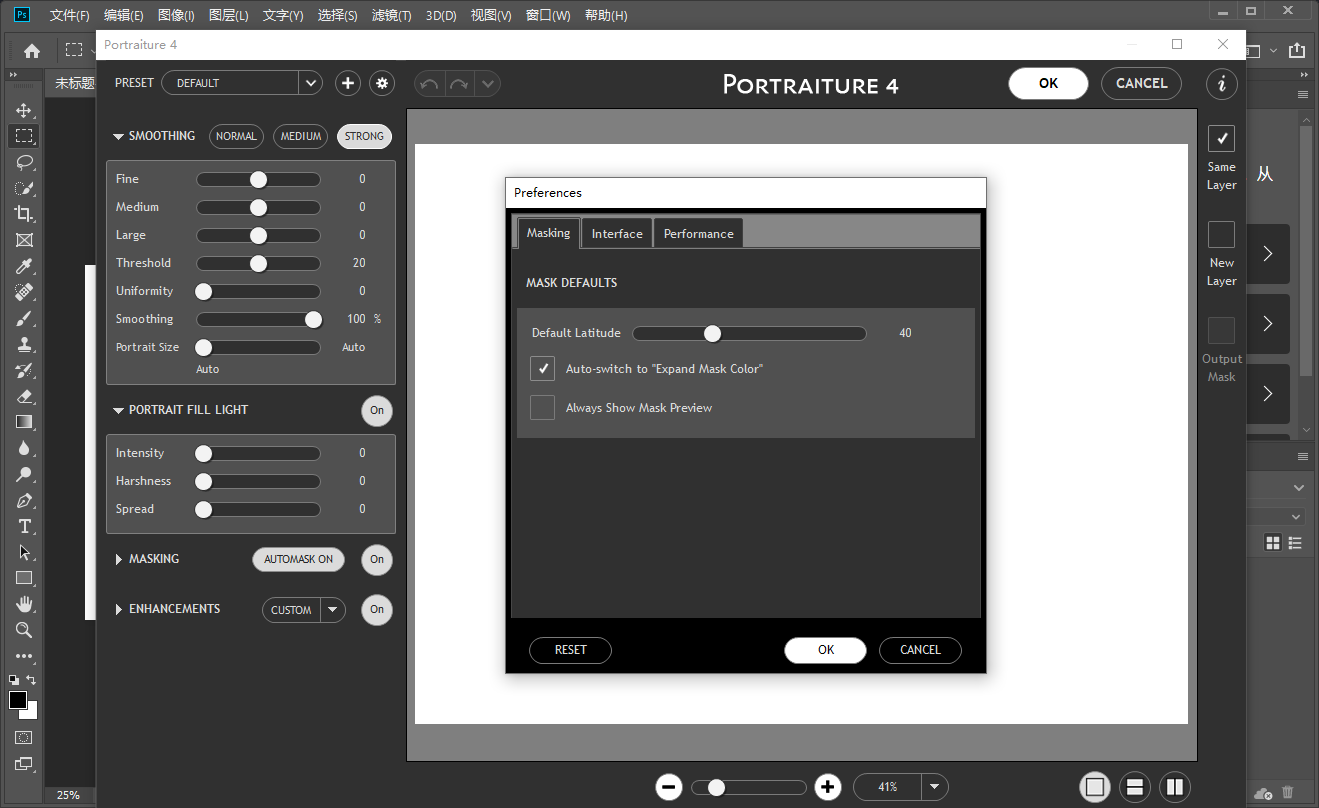Viewport: 1319px width, 808px height.
Task: Click the Photoshop foreground color swatch
Action: click(x=18, y=700)
